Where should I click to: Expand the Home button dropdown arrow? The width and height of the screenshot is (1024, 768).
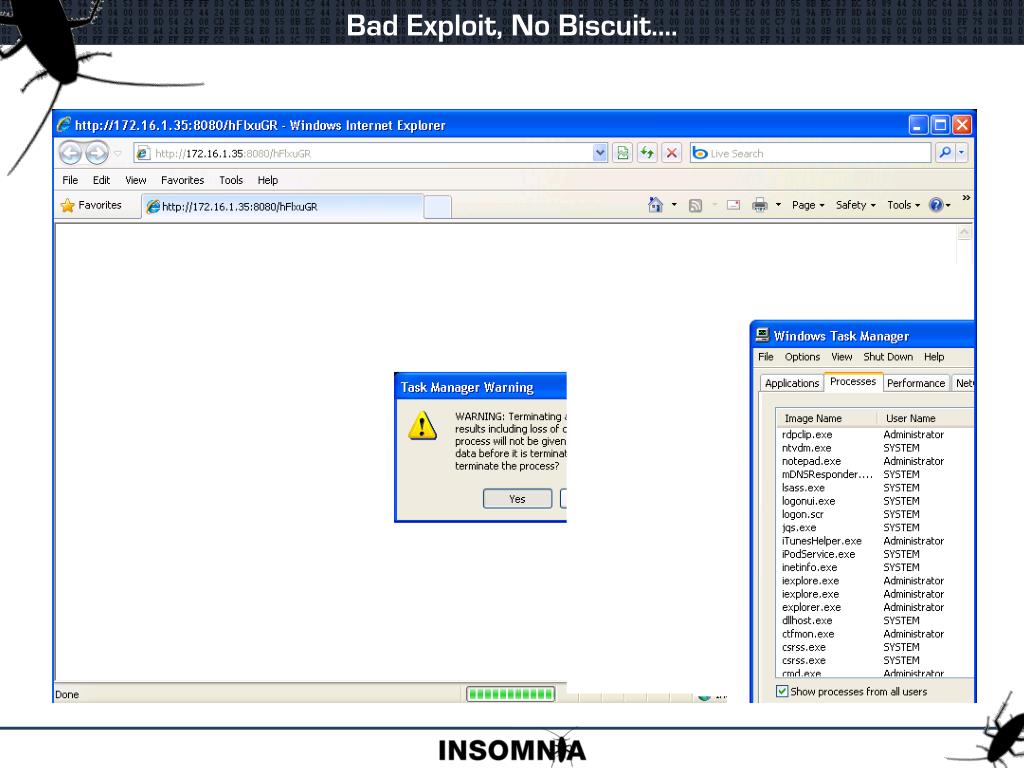click(674, 205)
